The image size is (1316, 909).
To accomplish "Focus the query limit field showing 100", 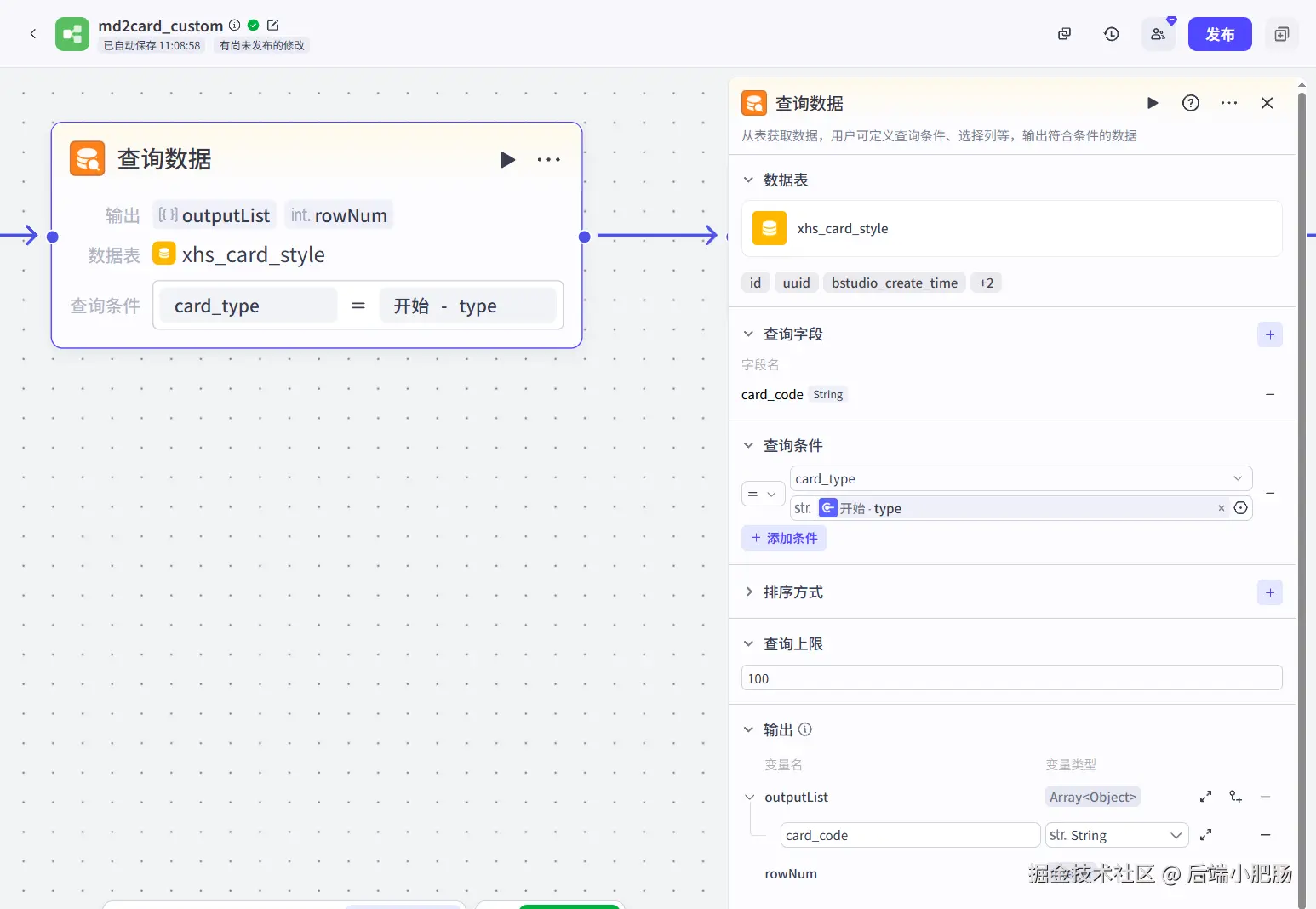I will [x=1012, y=678].
